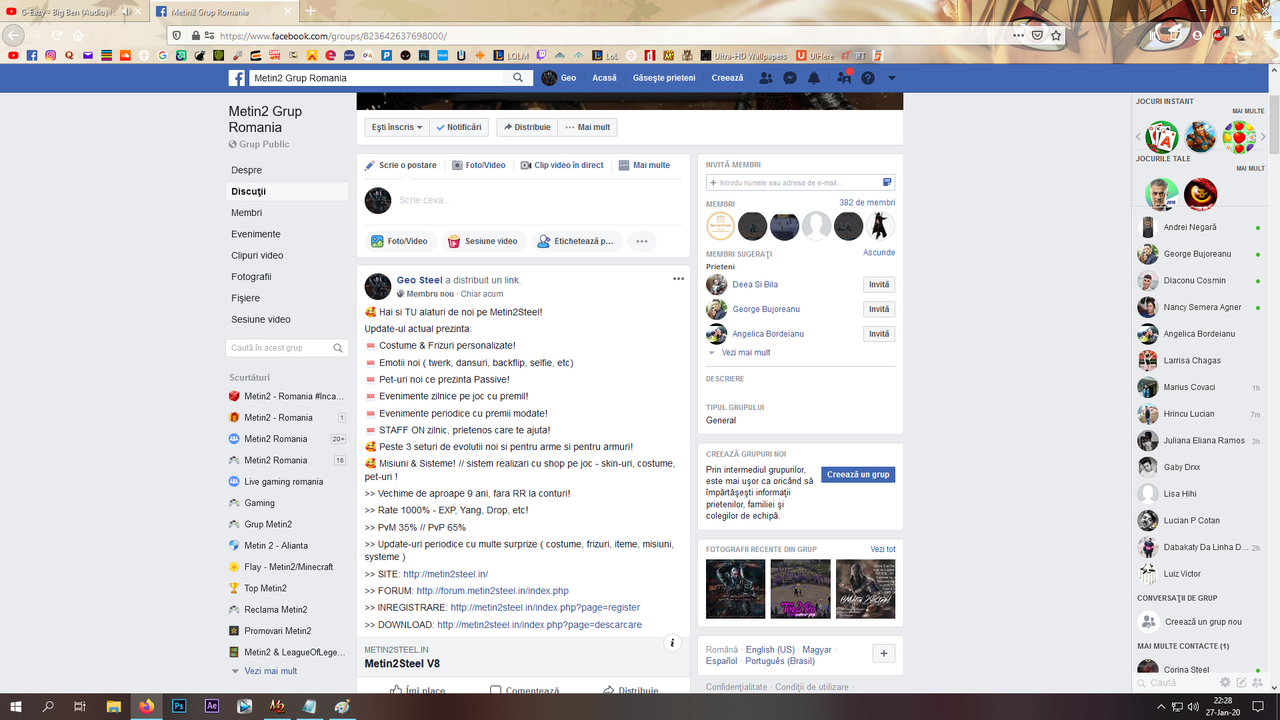Invite George Bujoreanu to the group
The height and width of the screenshot is (720, 1280).
[x=879, y=309]
